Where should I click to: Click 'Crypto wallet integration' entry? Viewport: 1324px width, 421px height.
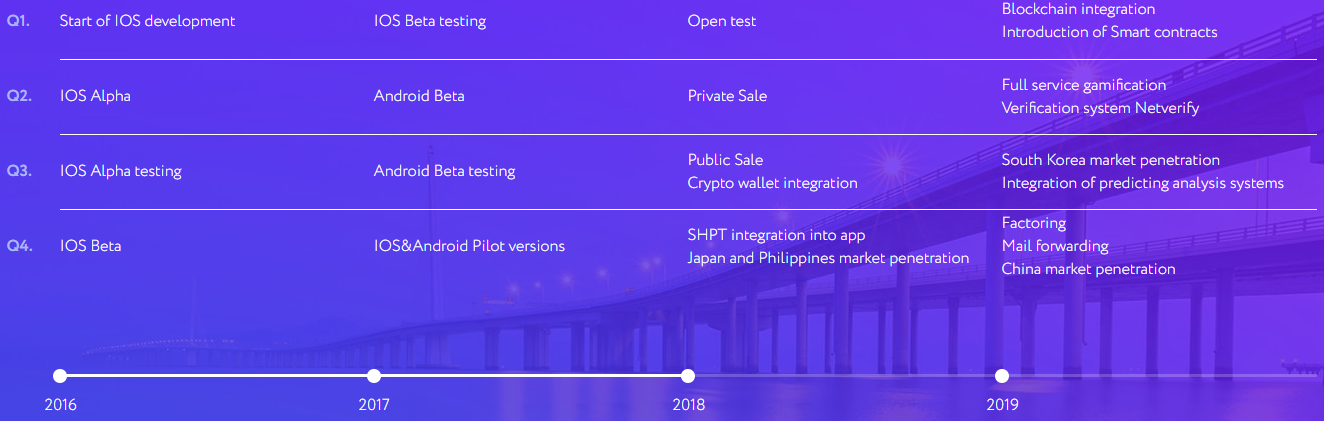click(x=772, y=183)
